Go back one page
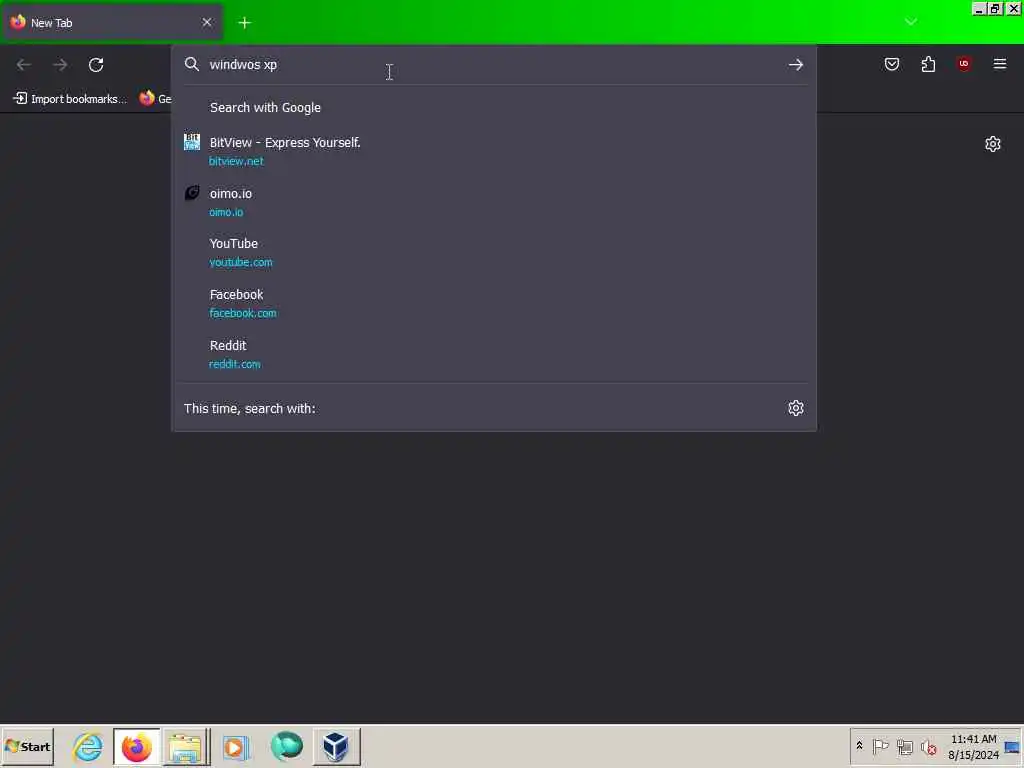Viewport: 1024px width, 768px height. 24,65
